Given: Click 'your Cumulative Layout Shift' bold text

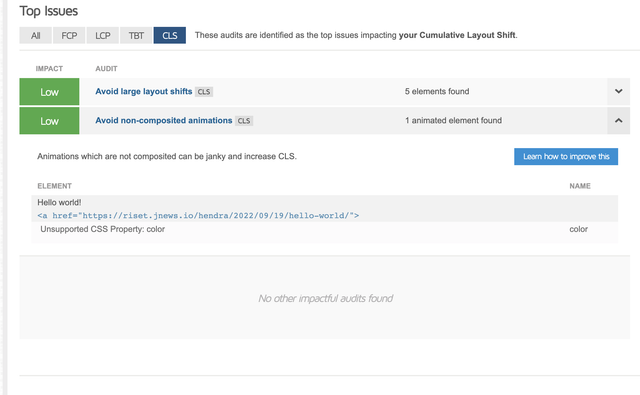Looking at the screenshot, I should 457,35.
